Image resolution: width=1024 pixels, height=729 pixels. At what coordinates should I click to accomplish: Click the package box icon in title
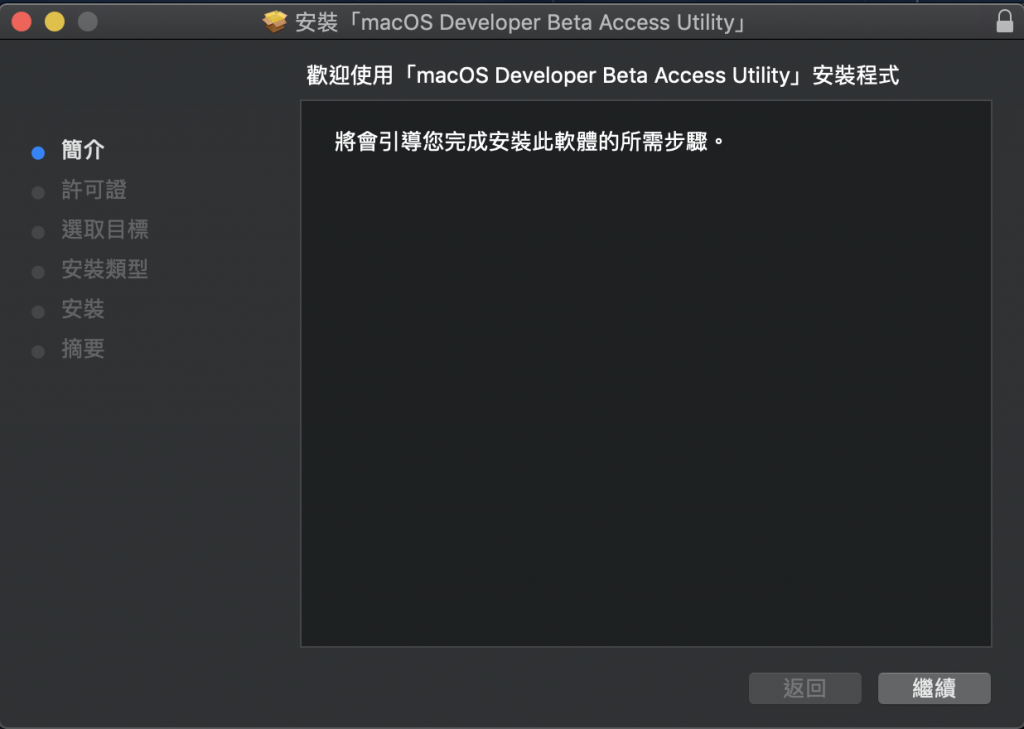point(275,22)
